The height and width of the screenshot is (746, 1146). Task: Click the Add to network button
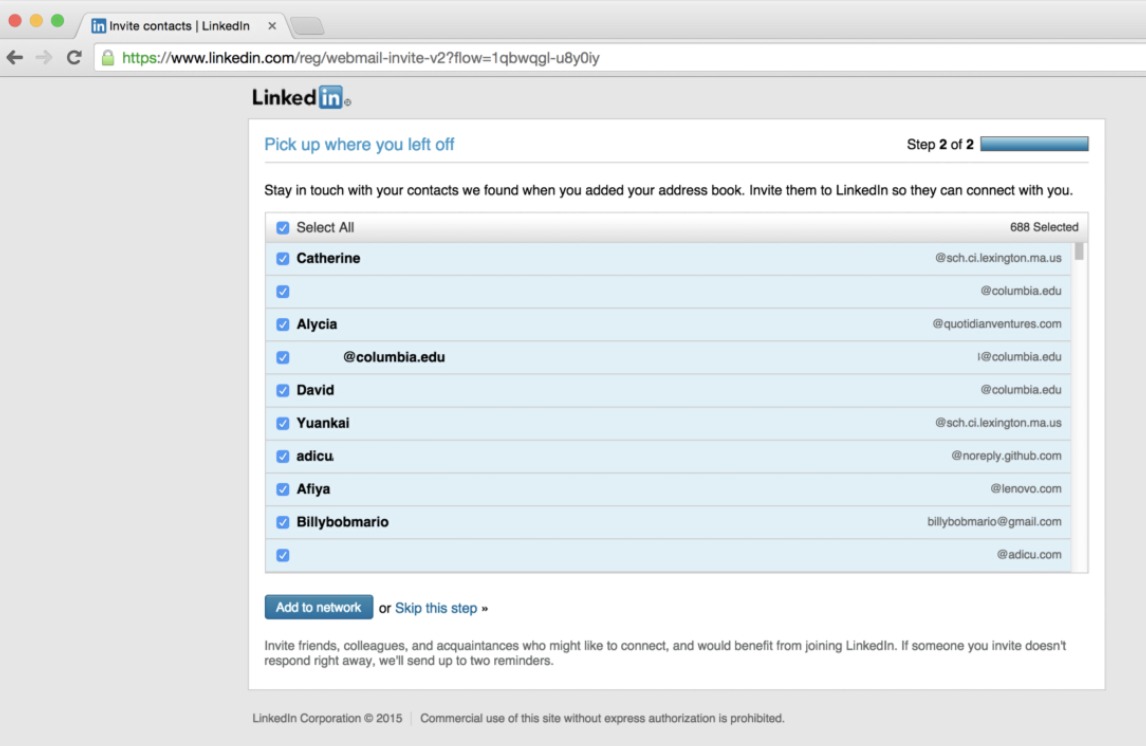[x=319, y=607]
